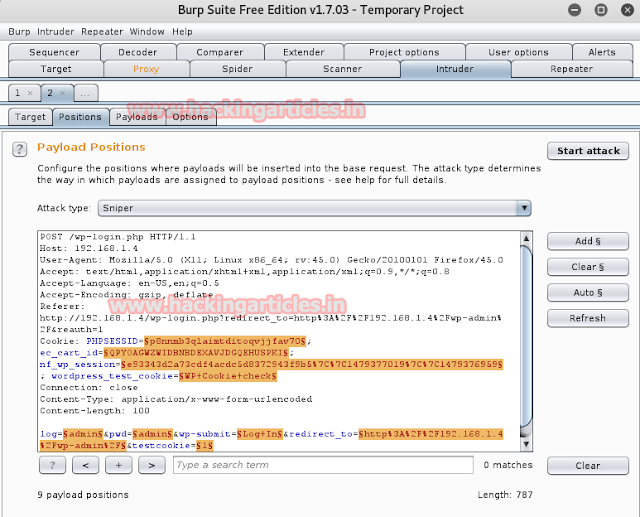Click the 'Connection: close' header line
The image size is (640, 517).
click(x=89, y=388)
